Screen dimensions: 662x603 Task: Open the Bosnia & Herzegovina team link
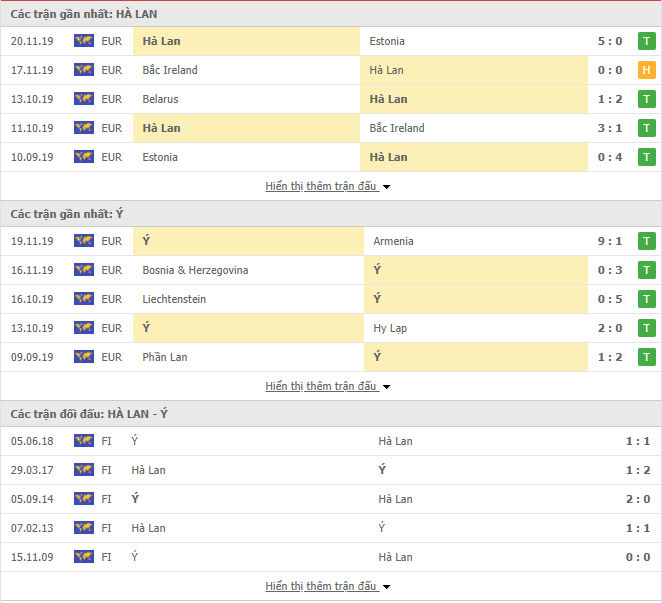pyautogui.click(x=195, y=270)
